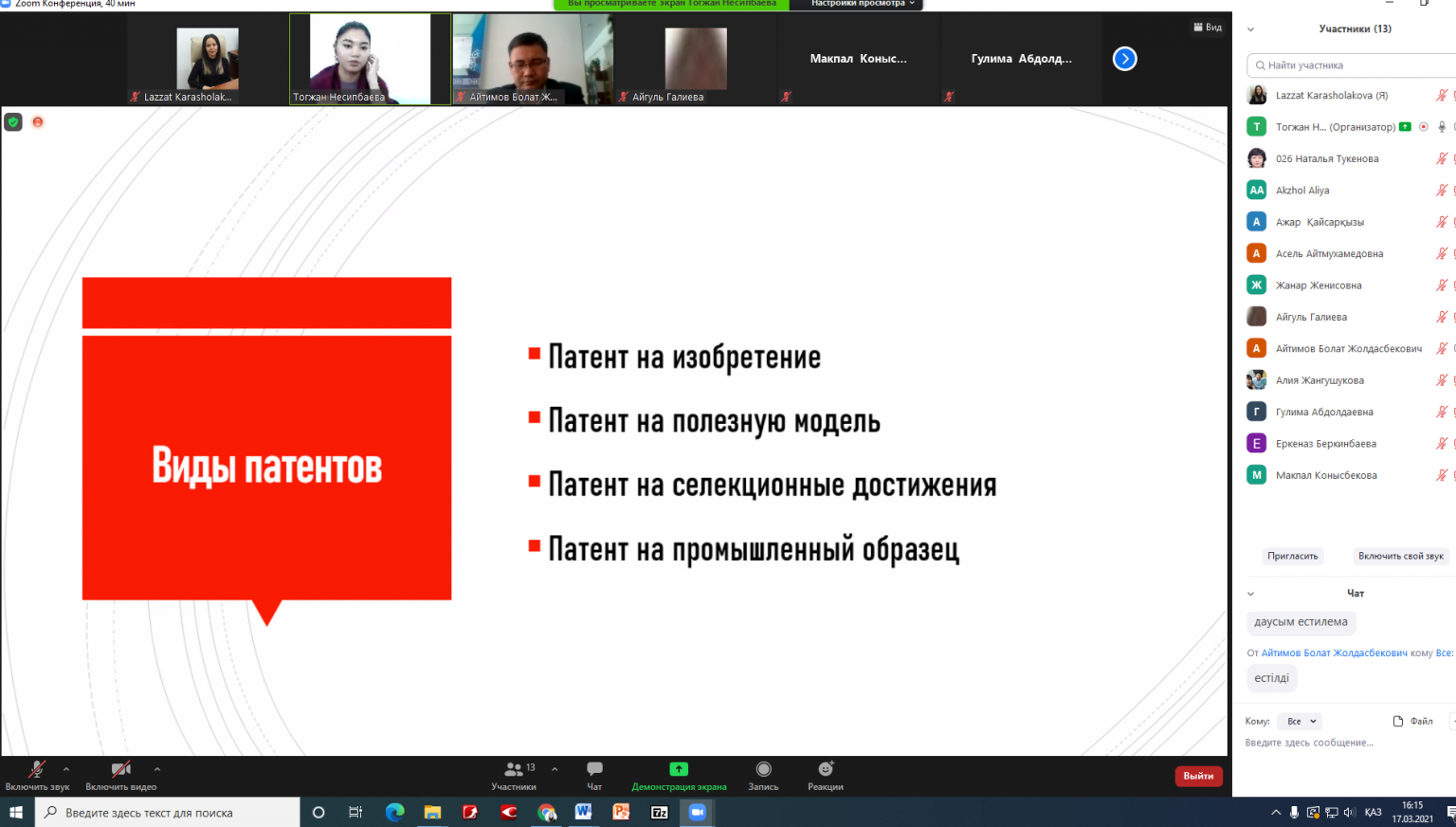Click the green Share Screen icon
This screenshot has height=827, width=1456.
click(x=679, y=769)
